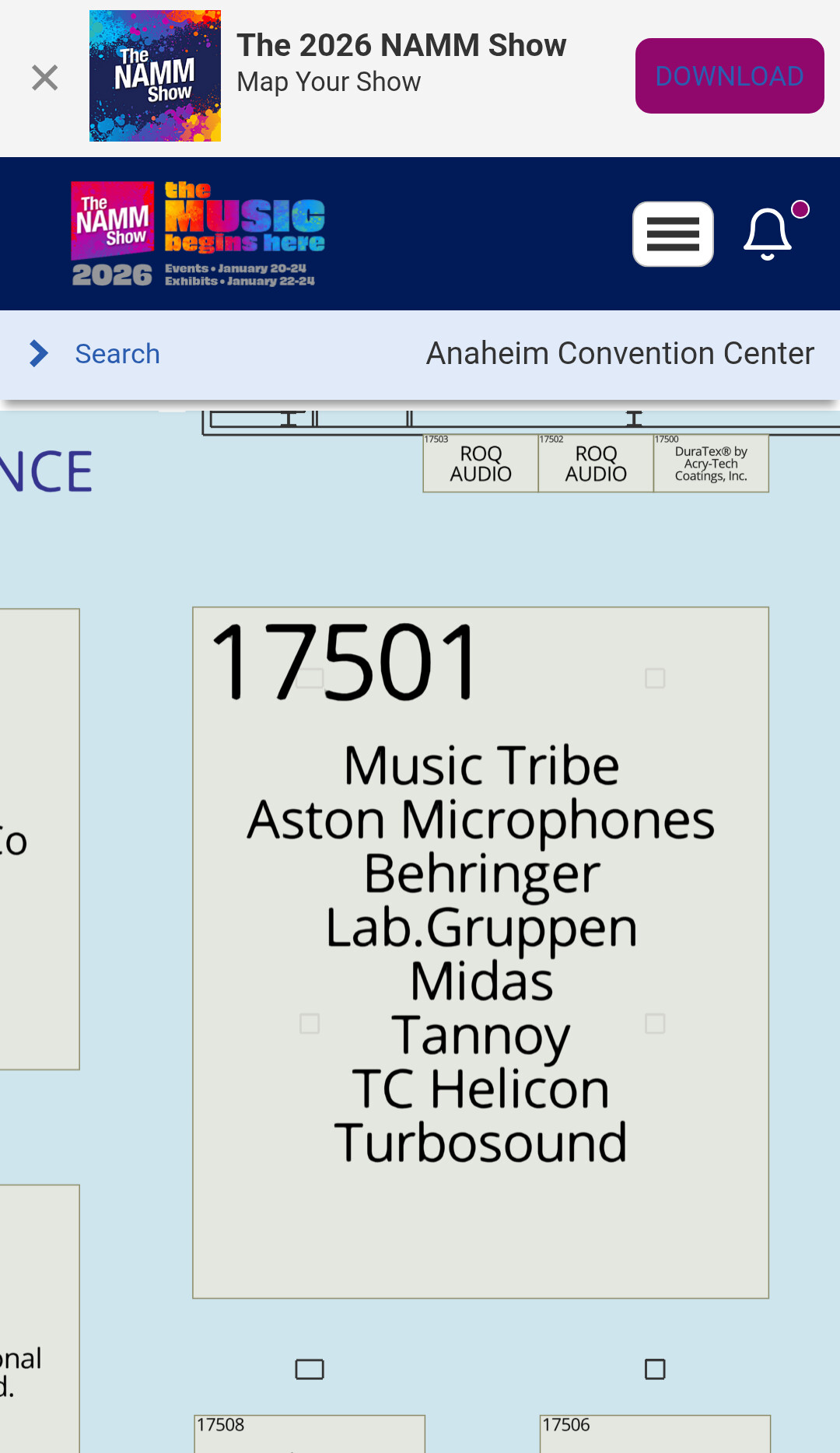Select DuraTex by Acry-Tech booth 17500
Image resolution: width=840 pixels, height=1453 pixels.
[x=710, y=464]
